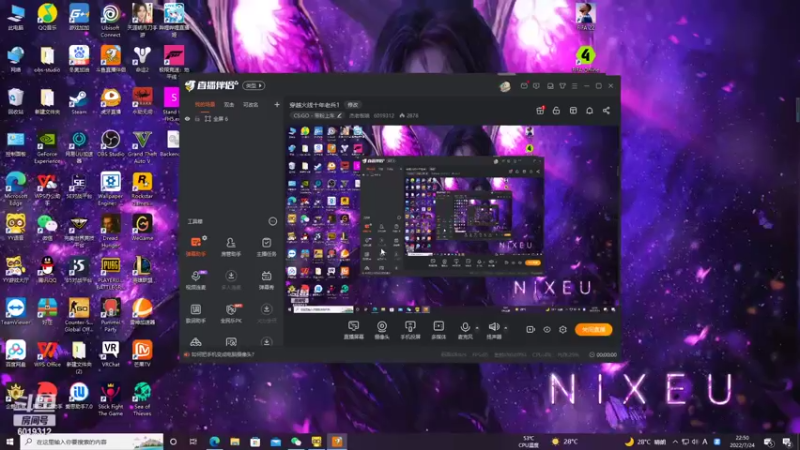Image resolution: width=800 pixels, height=450 pixels.
Task: Add a screen capture source
Action: point(354,330)
